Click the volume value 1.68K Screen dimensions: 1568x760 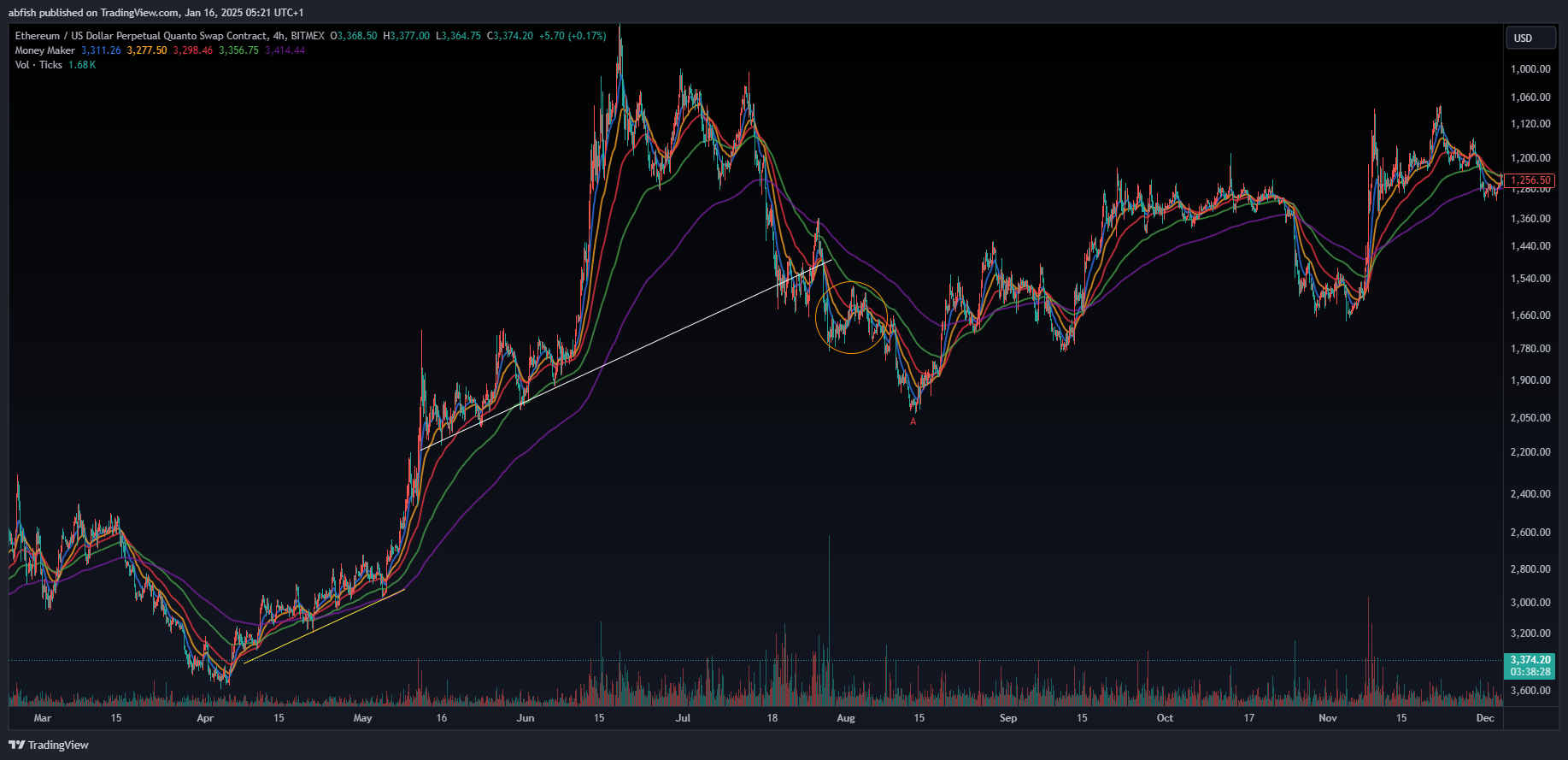point(82,65)
